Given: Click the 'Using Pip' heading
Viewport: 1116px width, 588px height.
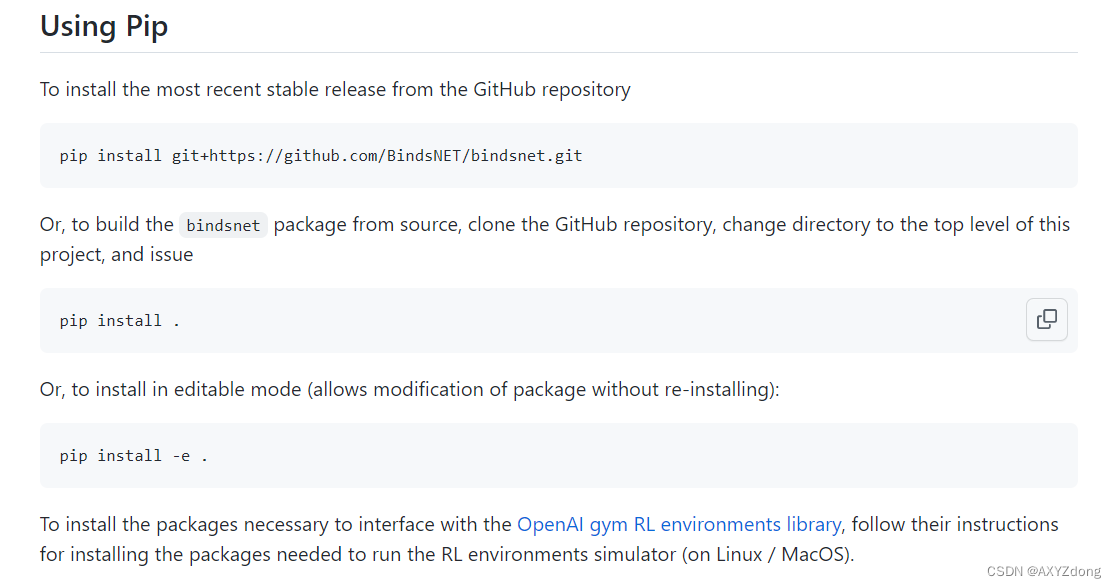Looking at the screenshot, I should (x=104, y=26).
